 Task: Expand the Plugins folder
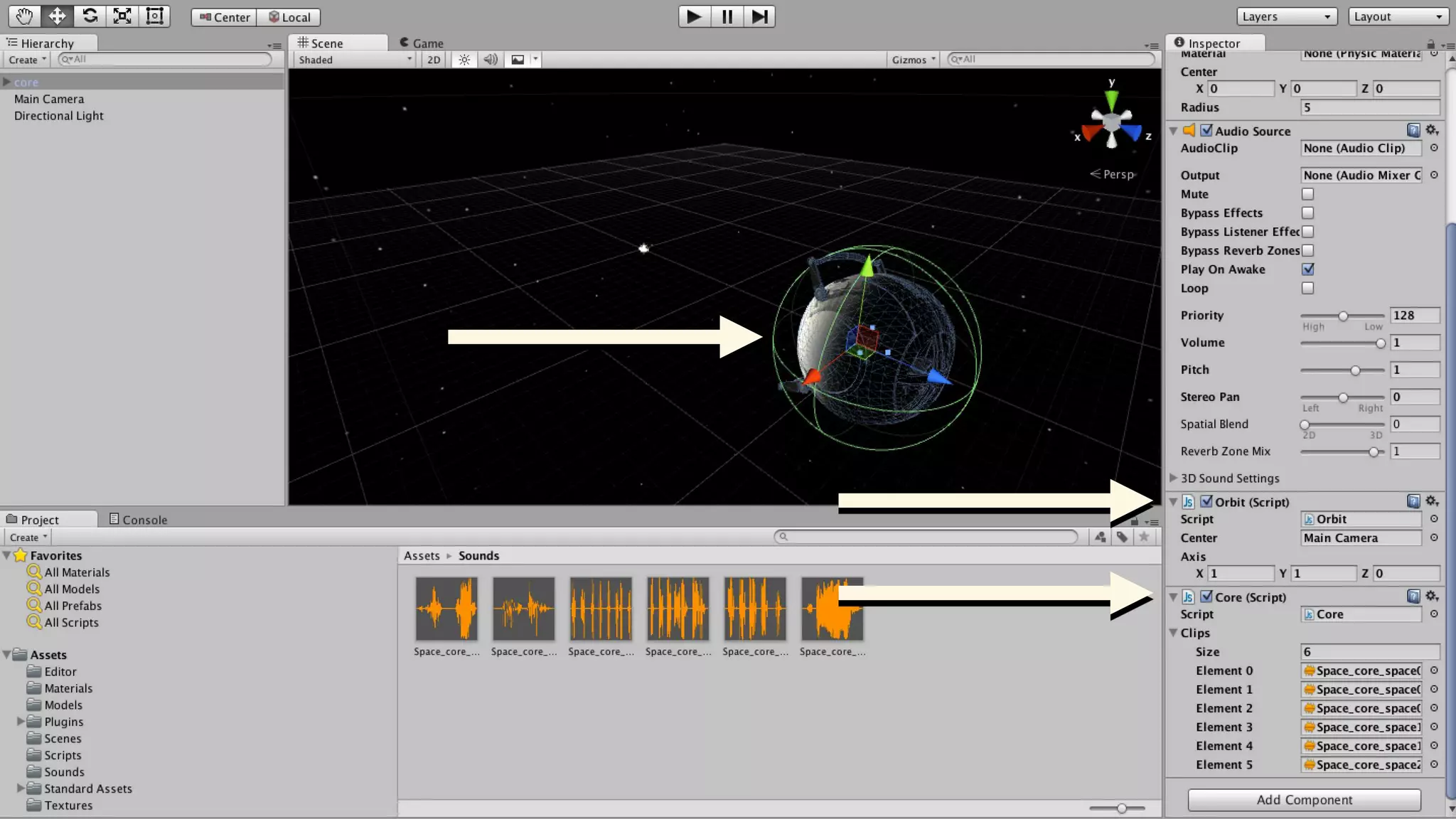pos(21,722)
